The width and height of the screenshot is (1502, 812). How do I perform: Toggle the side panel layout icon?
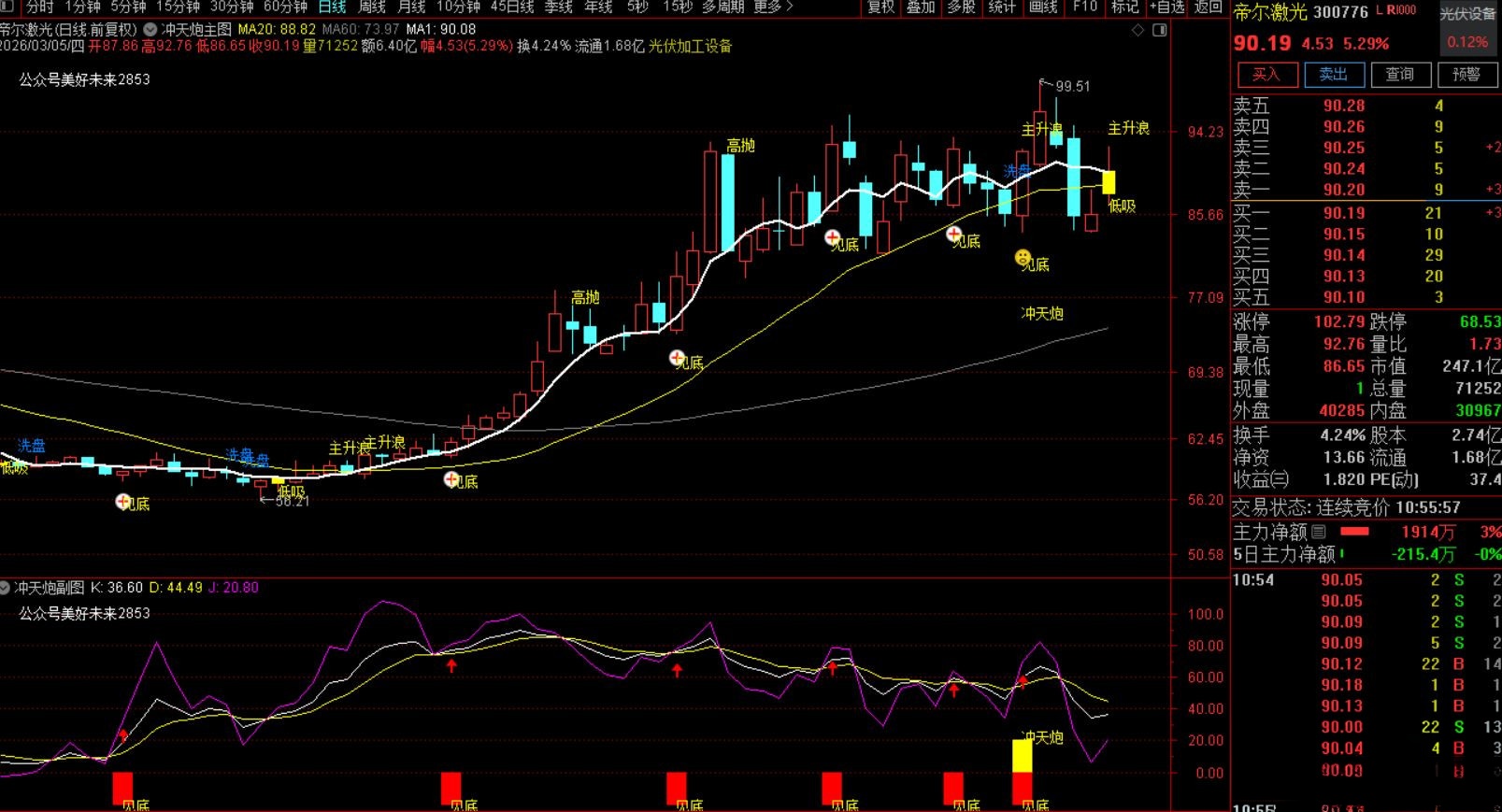pyautogui.click(x=1160, y=30)
